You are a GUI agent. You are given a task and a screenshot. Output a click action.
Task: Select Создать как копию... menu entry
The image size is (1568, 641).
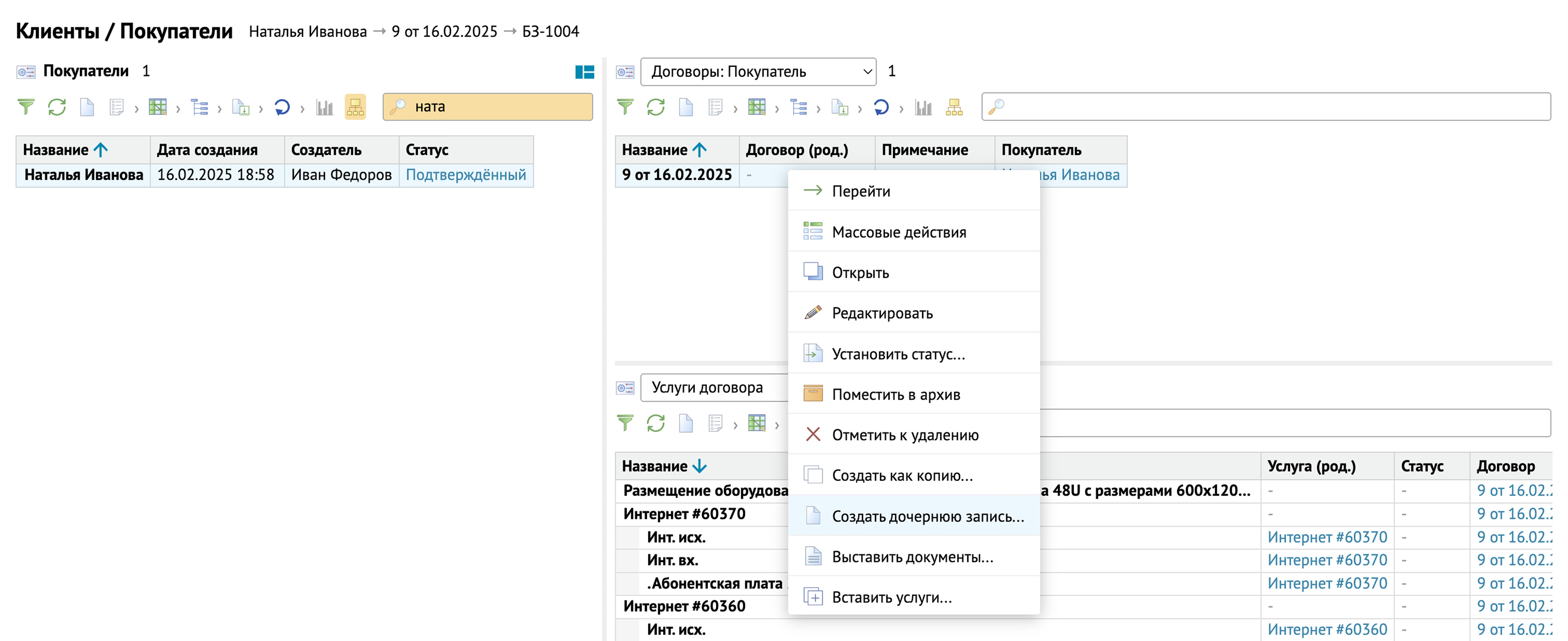click(x=914, y=475)
